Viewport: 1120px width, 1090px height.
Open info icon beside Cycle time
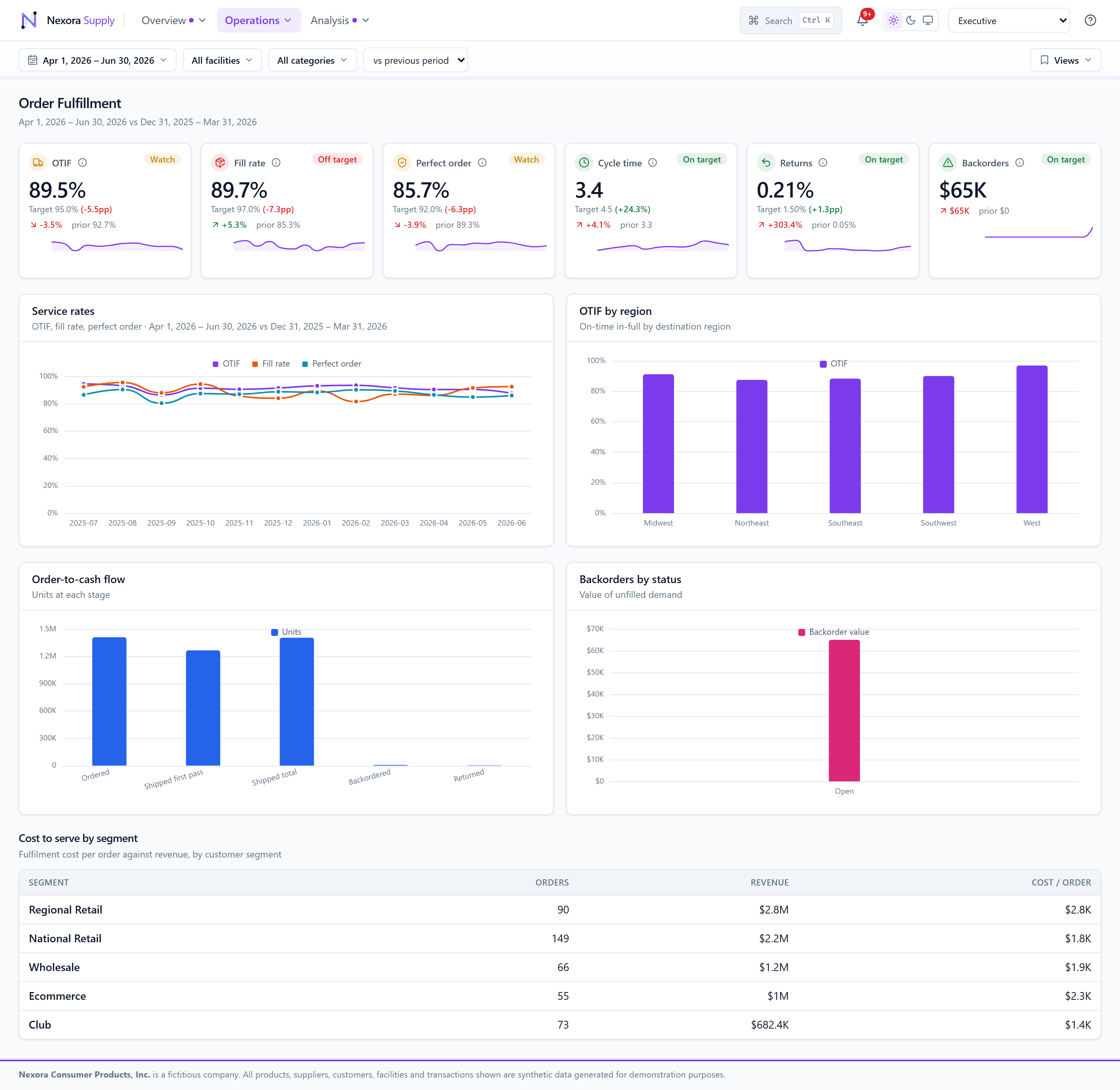(x=652, y=162)
